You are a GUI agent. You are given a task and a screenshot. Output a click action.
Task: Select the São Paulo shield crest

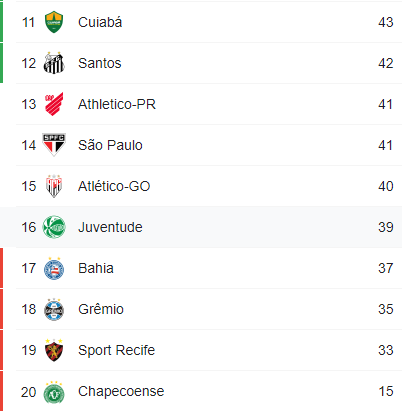click(54, 145)
